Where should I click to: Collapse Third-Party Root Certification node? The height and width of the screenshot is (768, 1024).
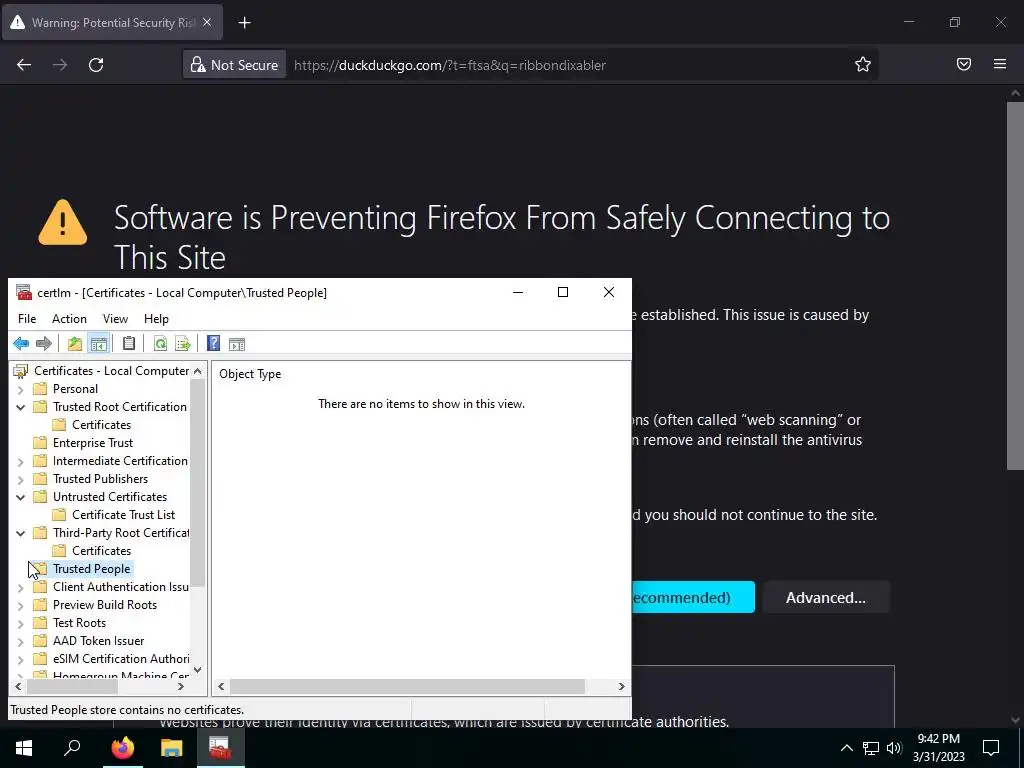pos(20,533)
